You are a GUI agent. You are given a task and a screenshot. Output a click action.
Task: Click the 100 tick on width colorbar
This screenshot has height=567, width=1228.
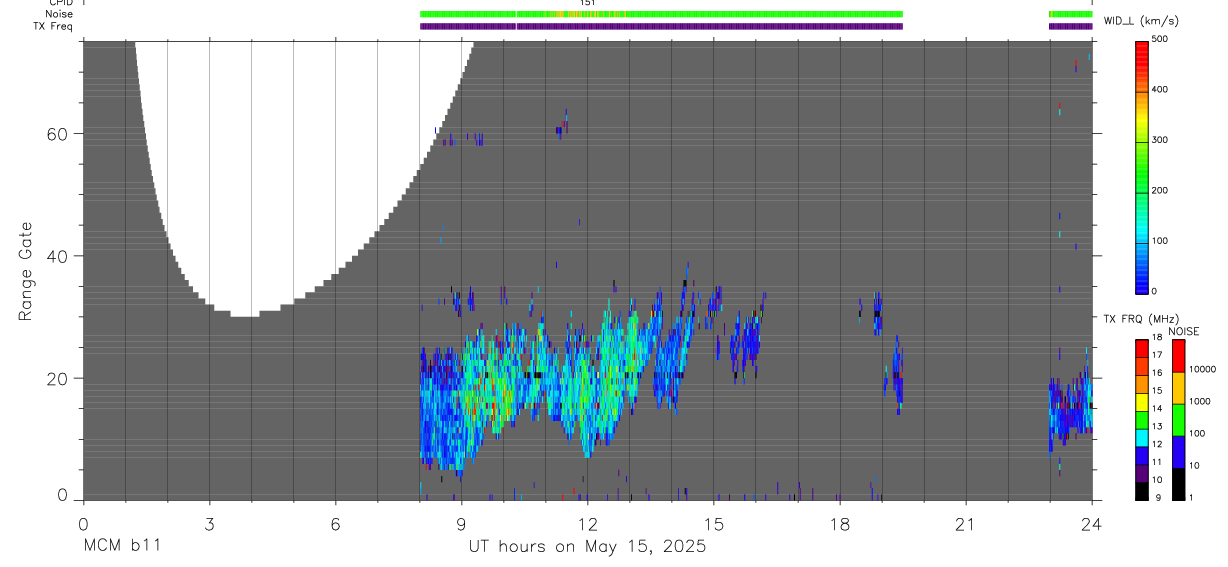pos(1160,241)
